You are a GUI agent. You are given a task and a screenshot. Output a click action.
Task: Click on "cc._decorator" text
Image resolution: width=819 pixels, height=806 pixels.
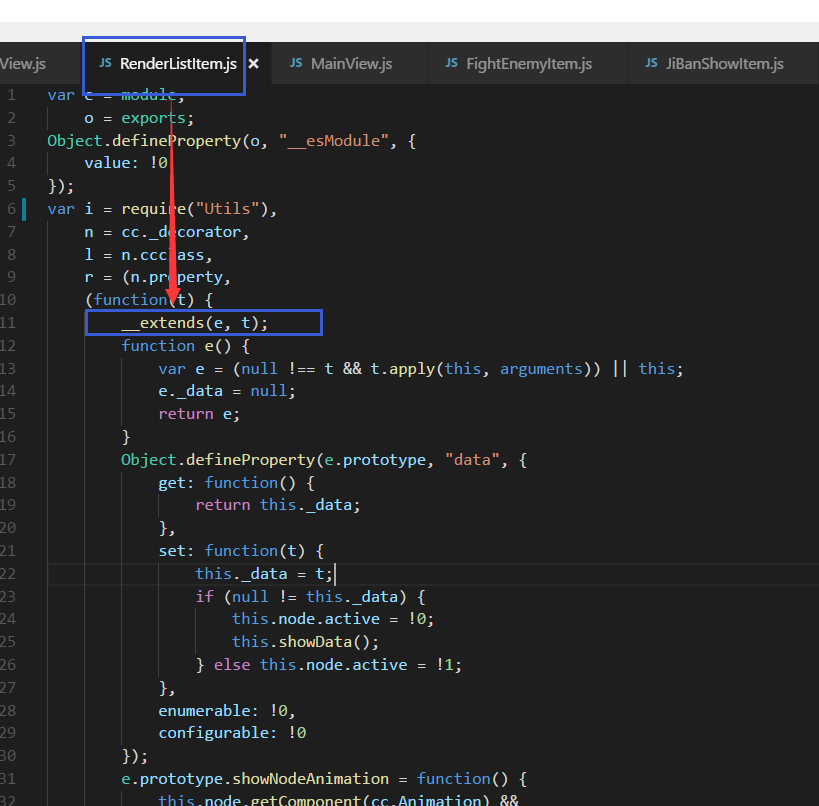coord(181,232)
